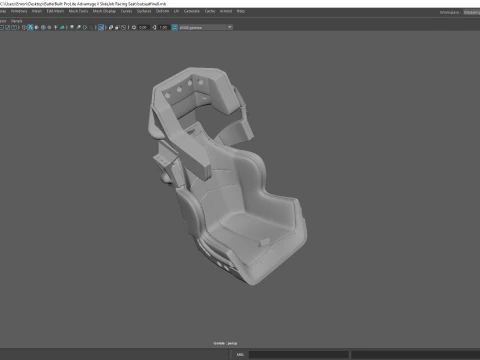Open the Workspace Modeling dropdown
Image resolution: width=480 pixels, height=360 pixels.
tap(471, 12)
